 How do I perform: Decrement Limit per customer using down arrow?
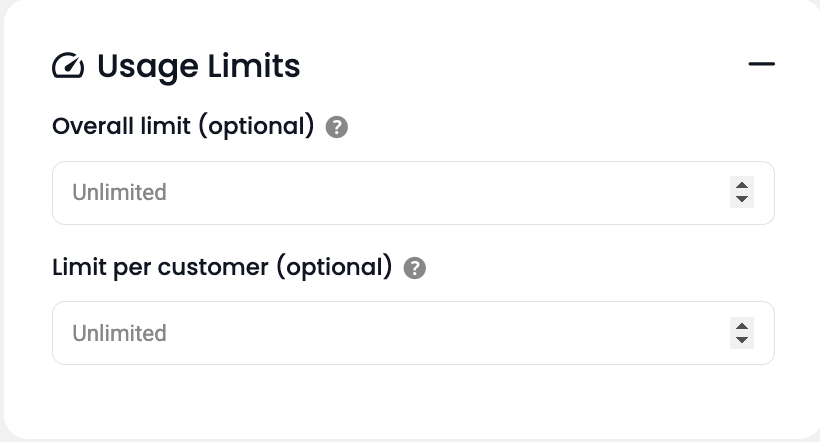[741, 339]
